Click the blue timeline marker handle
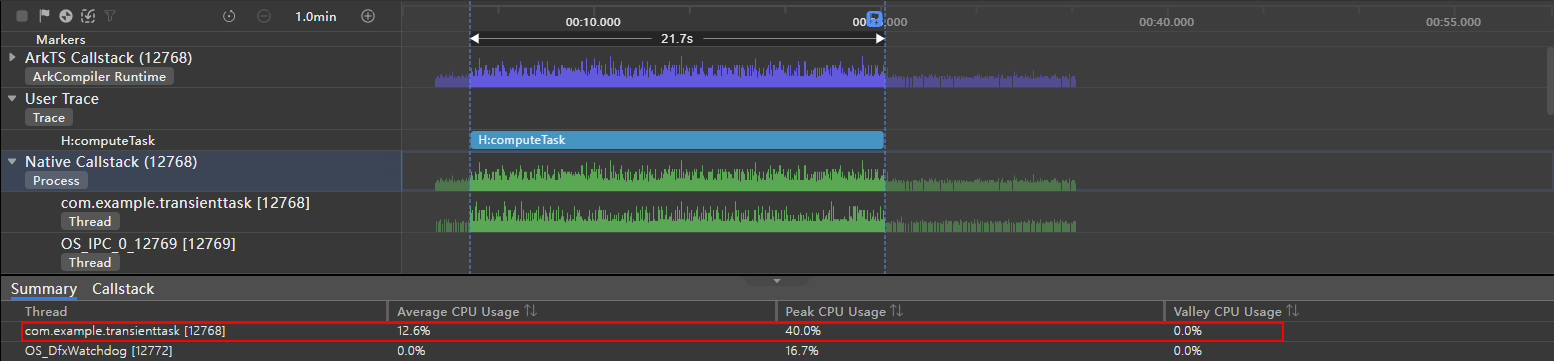This screenshot has height=361, width=1554. 874,18
